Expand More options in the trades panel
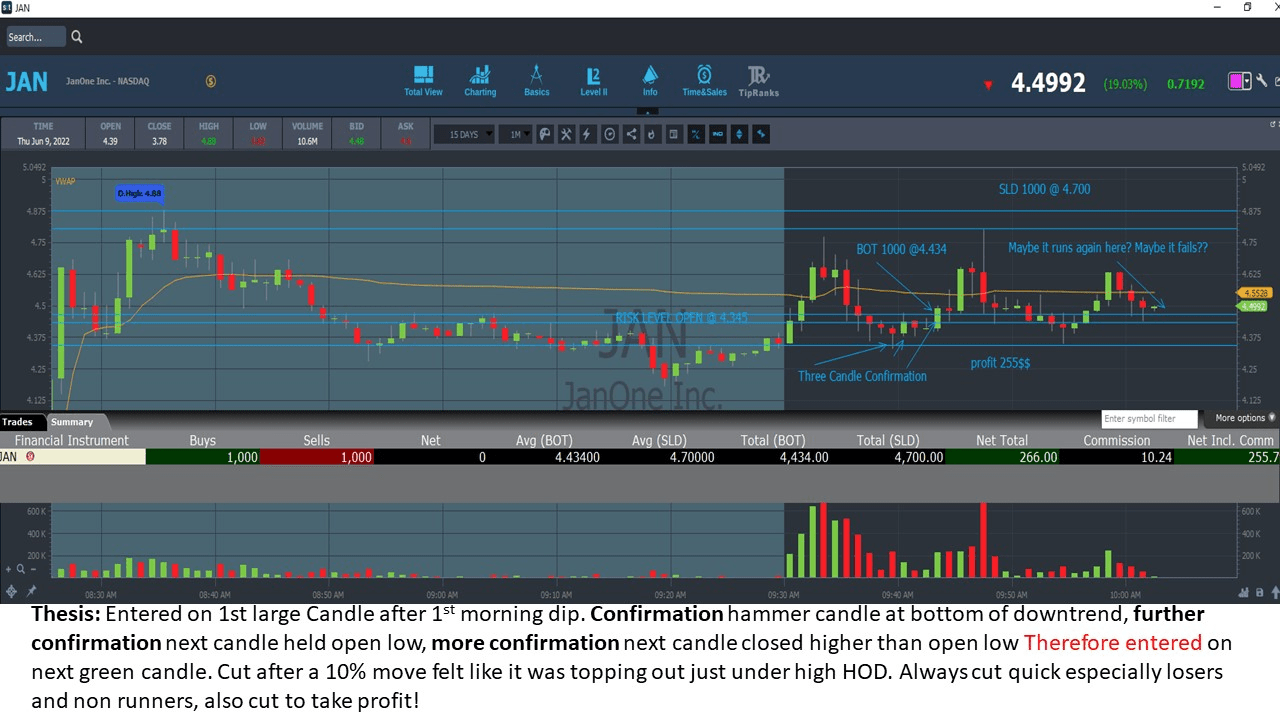The width and height of the screenshot is (1280, 720). pos(1245,418)
